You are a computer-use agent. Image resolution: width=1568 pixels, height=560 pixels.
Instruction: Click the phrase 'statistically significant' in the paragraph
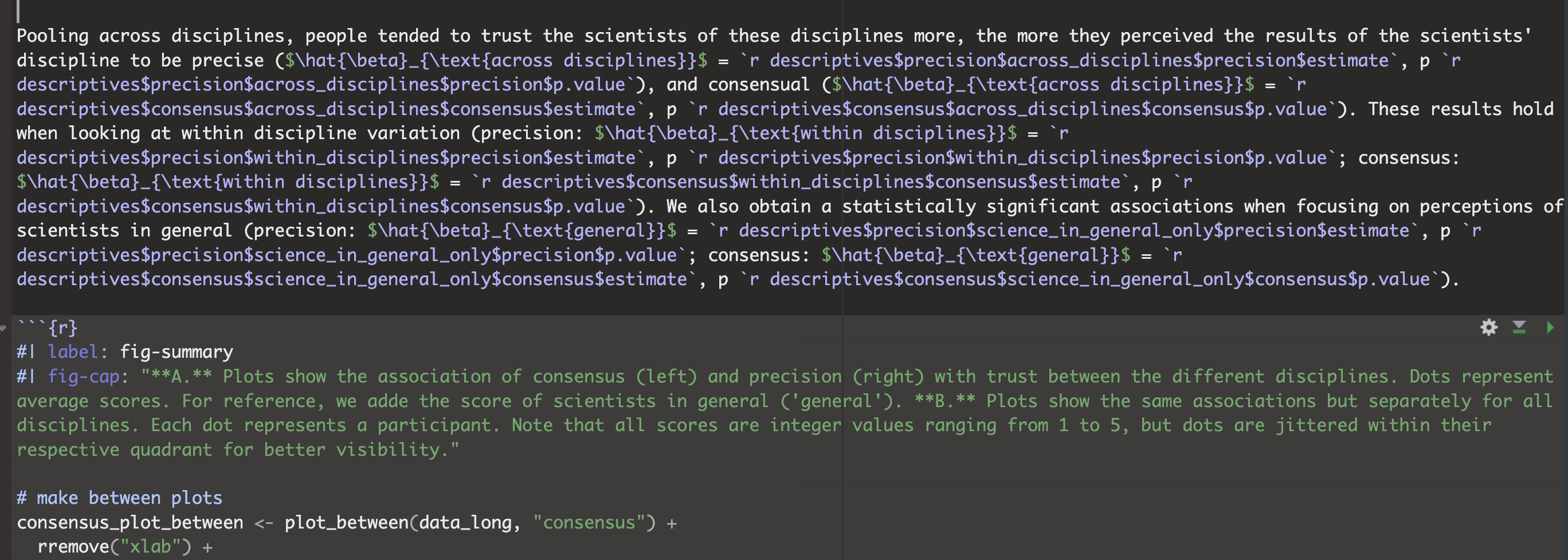(970, 206)
